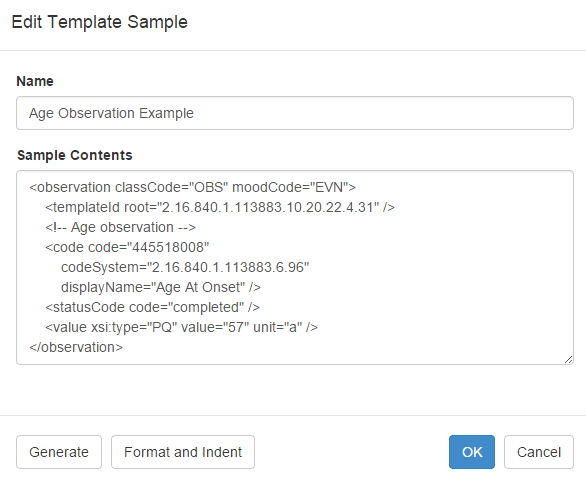
Task: Click the Format and Indent button
Action: pyautogui.click(x=183, y=452)
